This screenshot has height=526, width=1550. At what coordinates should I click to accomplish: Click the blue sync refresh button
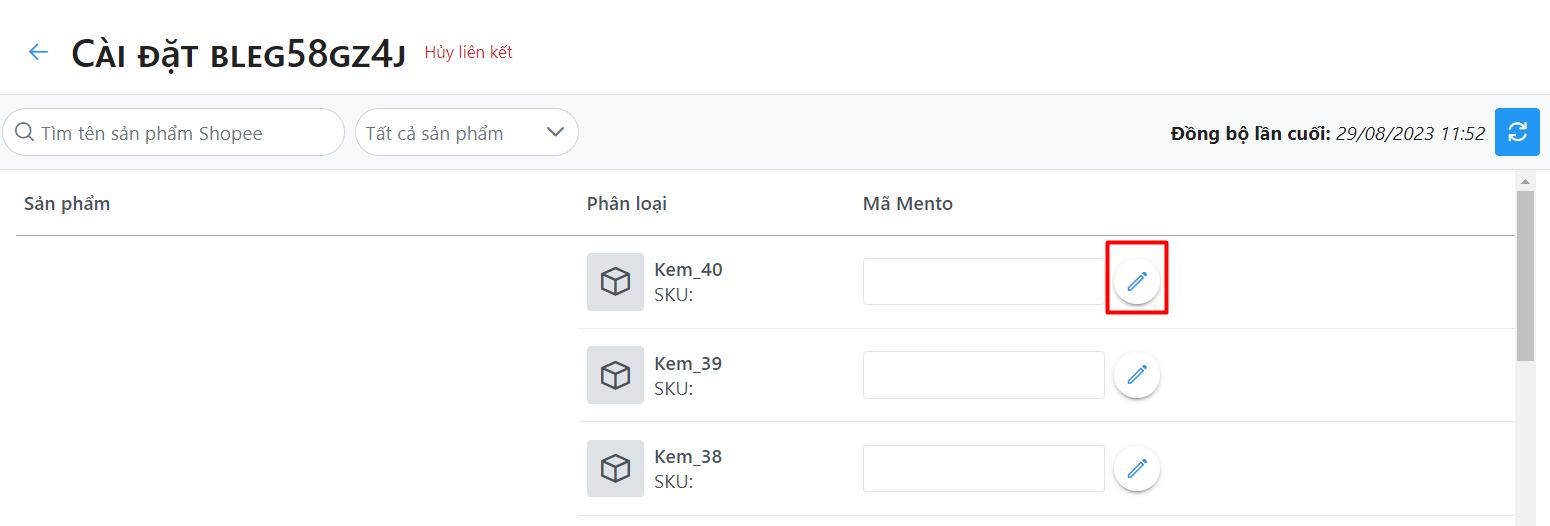1517,132
